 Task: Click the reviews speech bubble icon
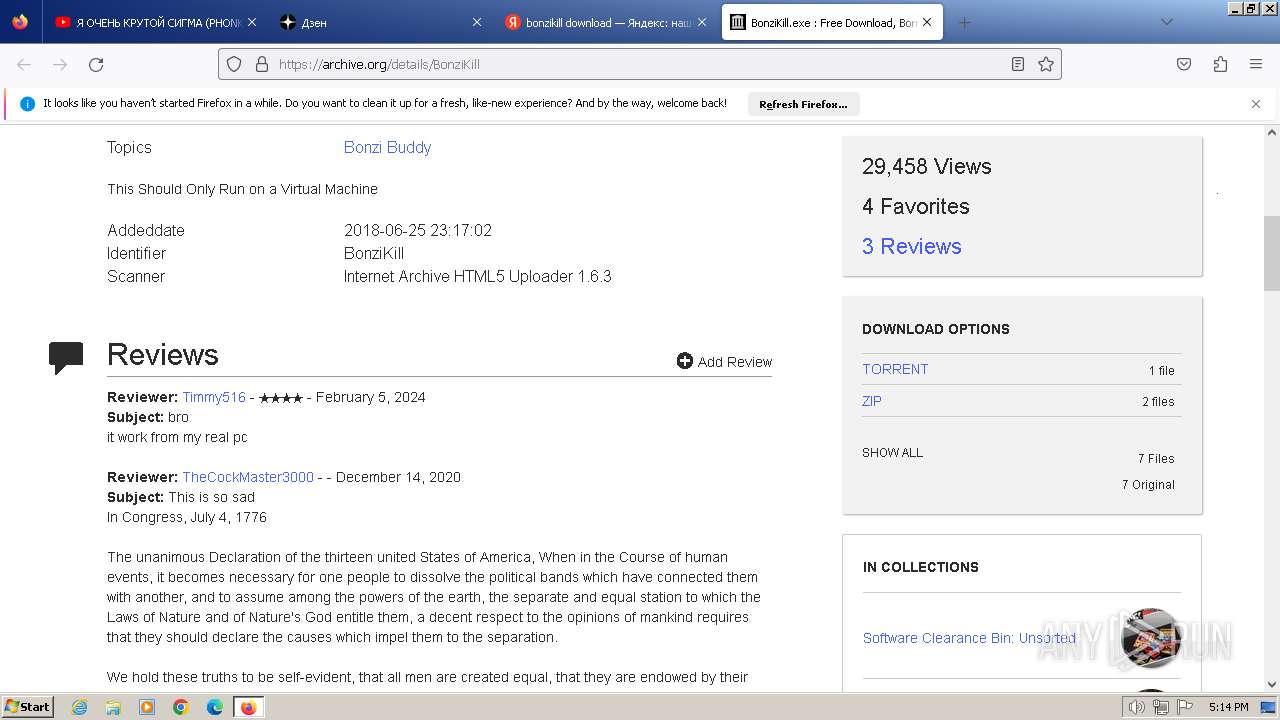click(x=66, y=357)
